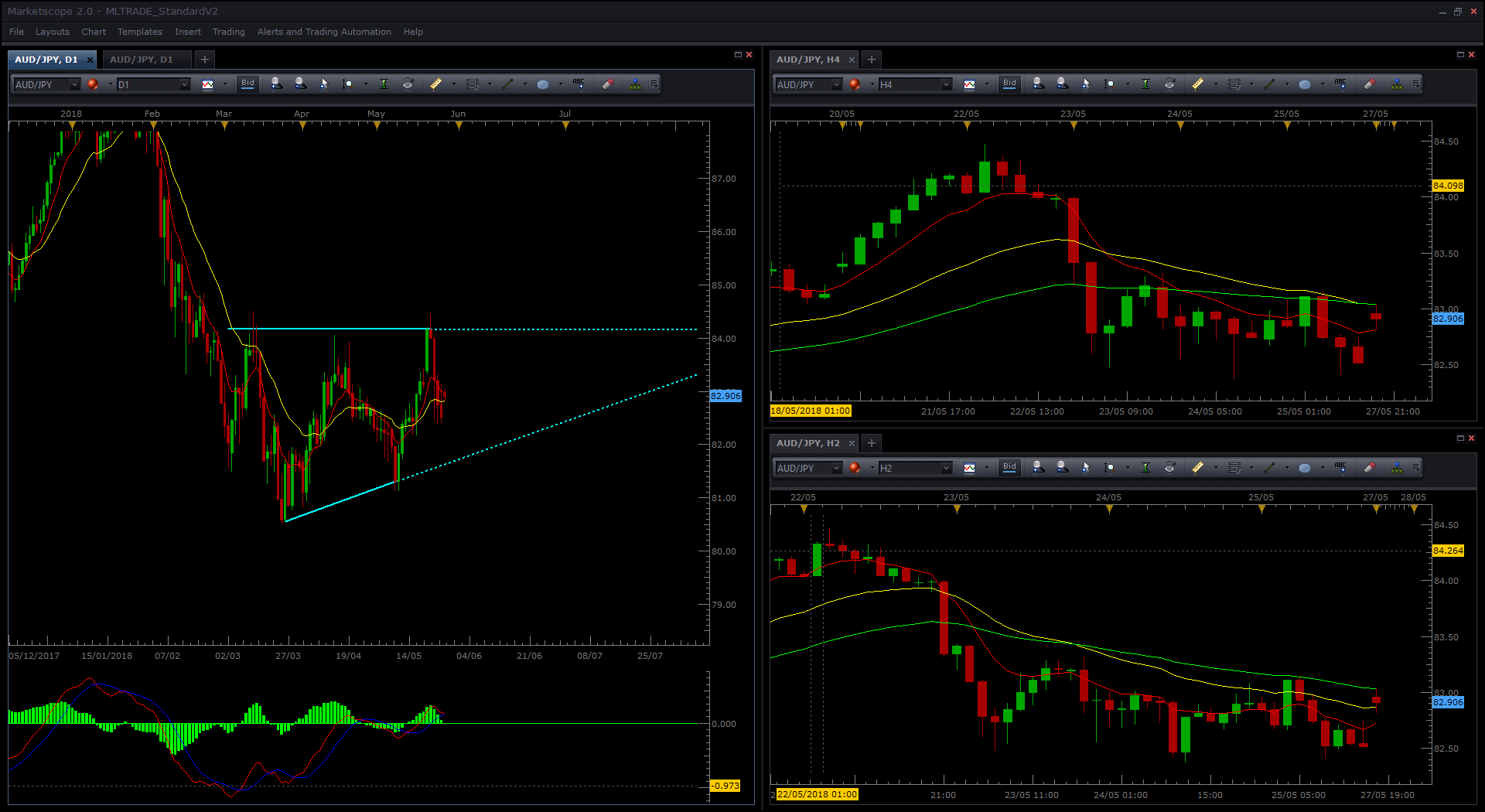1485x812 pixels.
Task: Add a text label with ABC tool in H4 chart
Action: tap(1340, 84)
